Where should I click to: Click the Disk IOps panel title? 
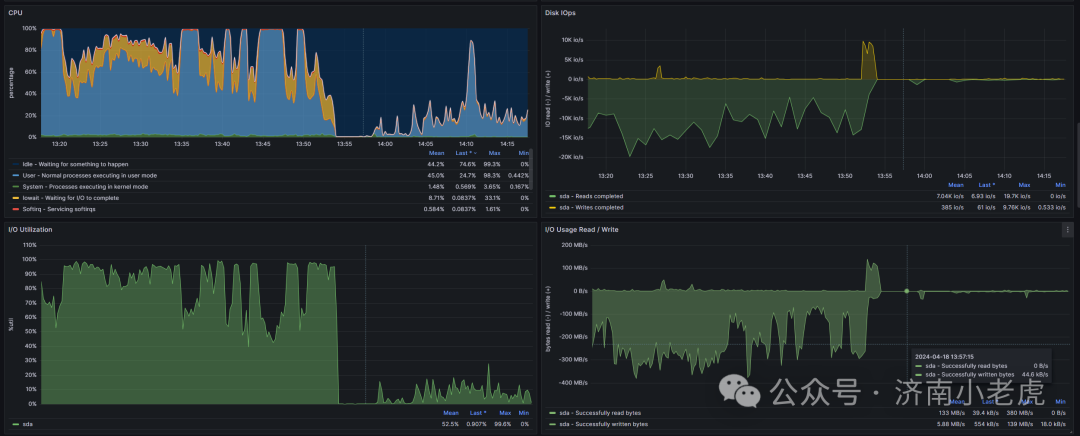[x=560, y=12]
